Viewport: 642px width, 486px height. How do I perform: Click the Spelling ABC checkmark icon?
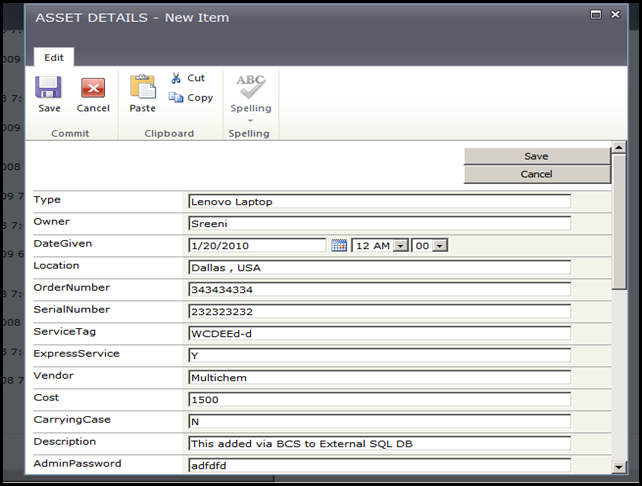[250, 86]
